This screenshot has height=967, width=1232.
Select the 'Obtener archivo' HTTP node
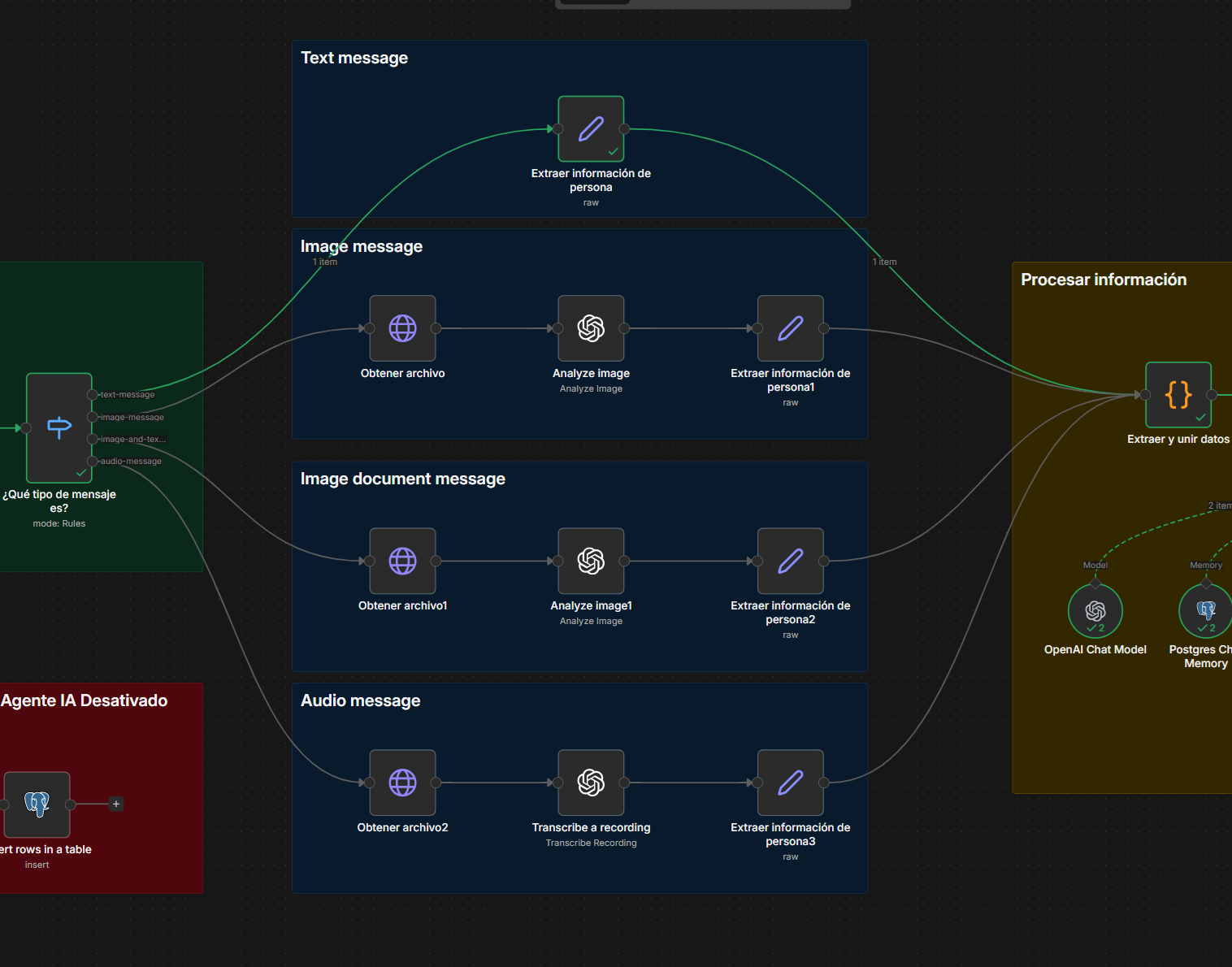tap(402, 328)
